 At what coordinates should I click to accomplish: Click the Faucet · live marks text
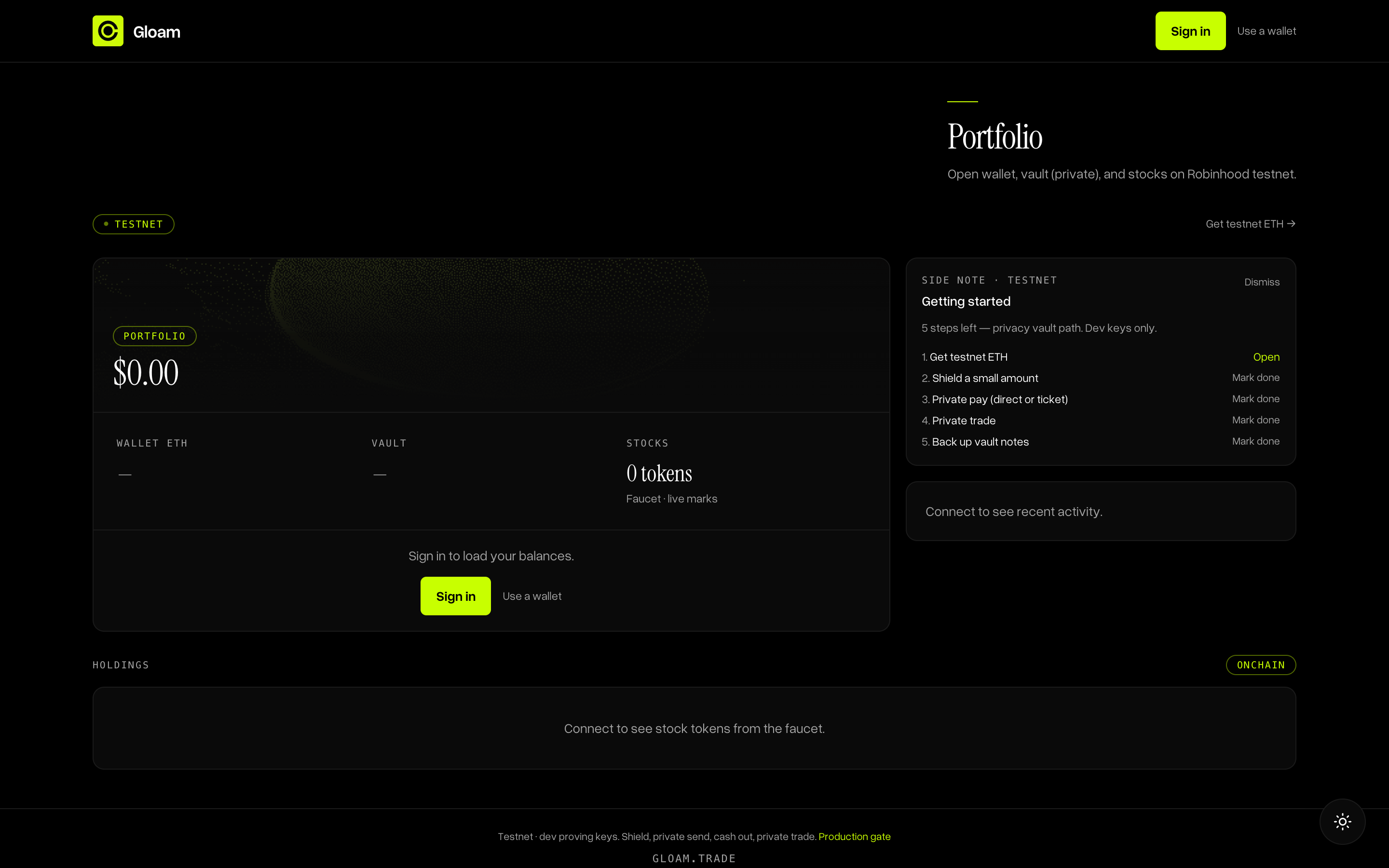(x=671, y=499)
